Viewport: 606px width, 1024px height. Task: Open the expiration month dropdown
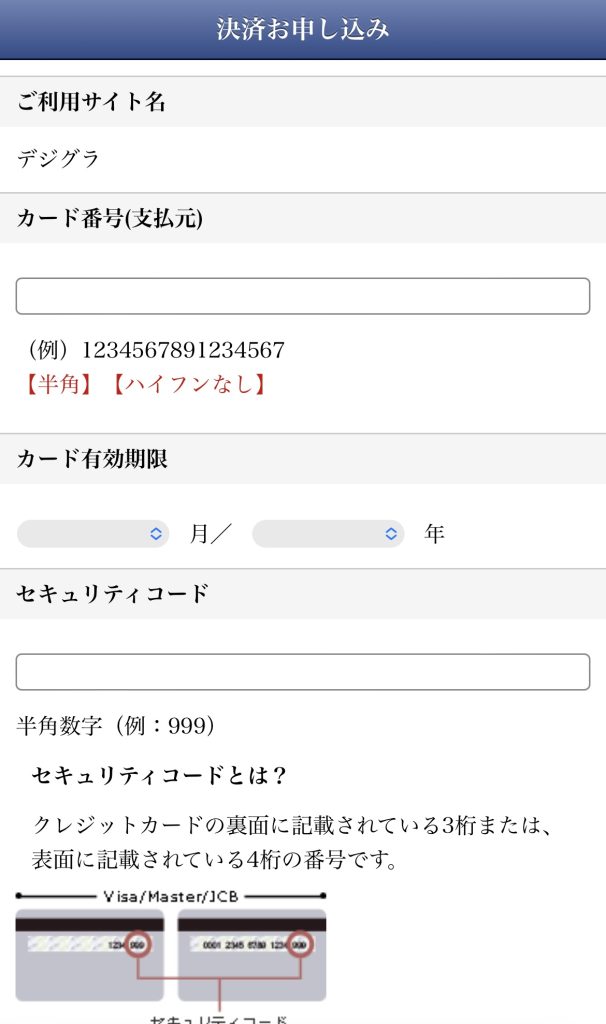(92, 534)
